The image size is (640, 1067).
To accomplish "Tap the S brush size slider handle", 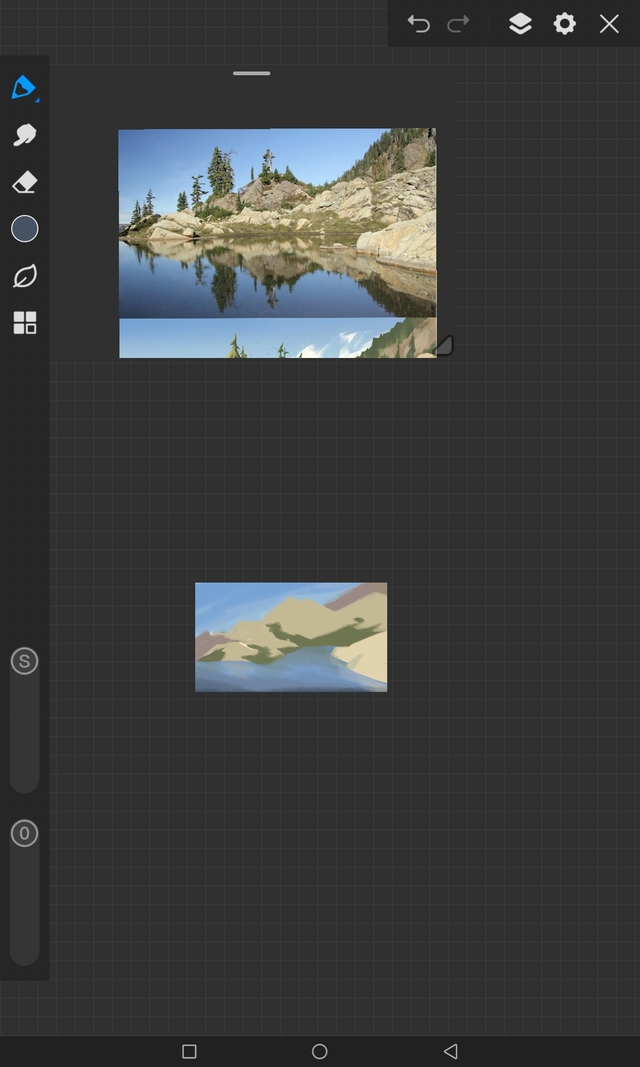I will point(24,661).
